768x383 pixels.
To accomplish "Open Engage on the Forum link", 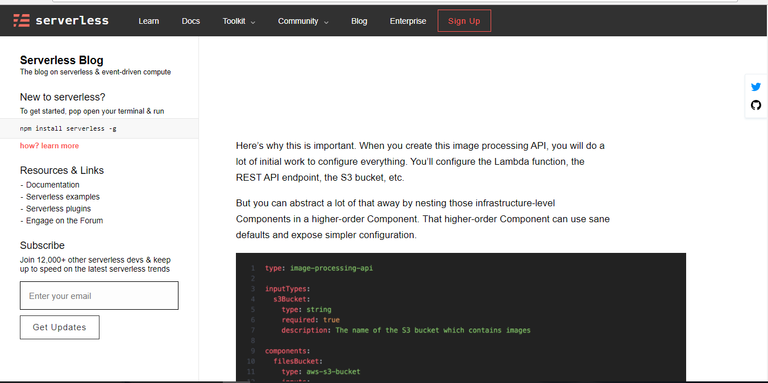I will (x=65, y=220).
